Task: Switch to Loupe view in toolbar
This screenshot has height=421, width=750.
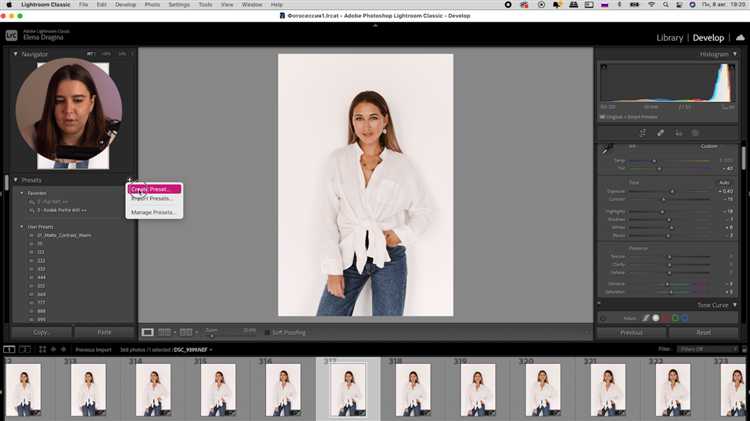Action: tap(148, 332)
